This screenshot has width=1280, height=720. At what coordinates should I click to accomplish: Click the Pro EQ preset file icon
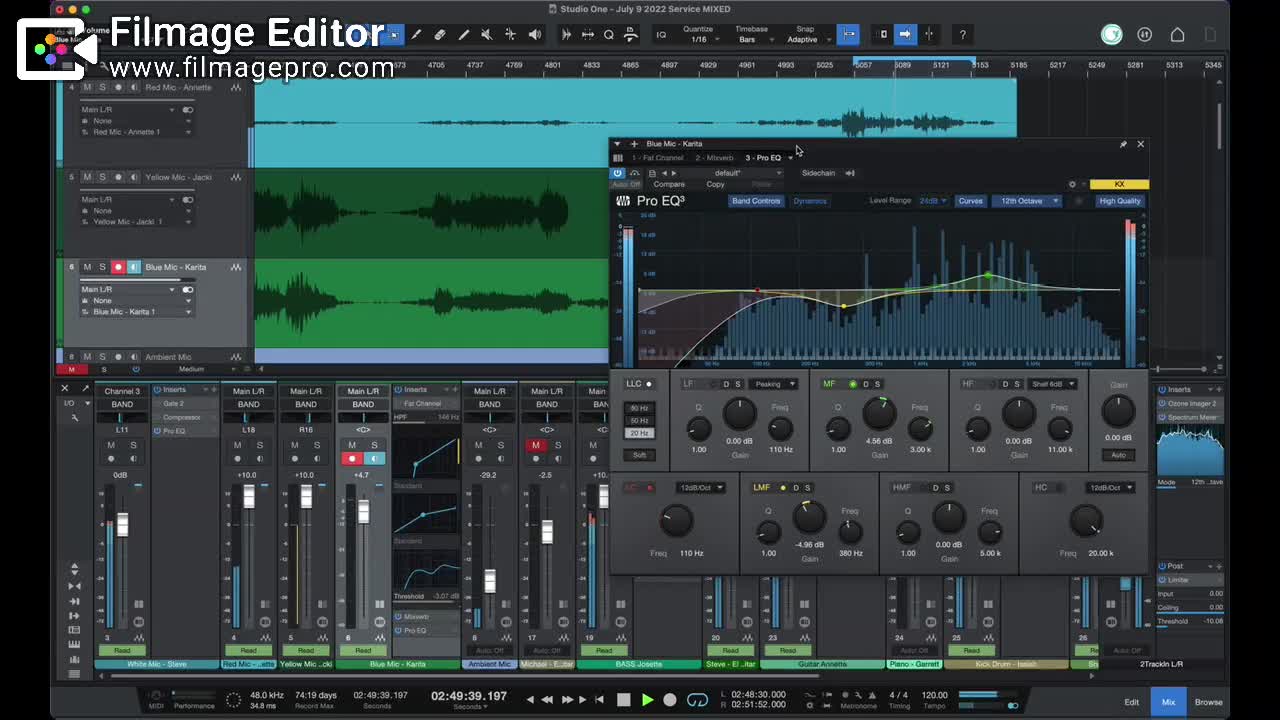(652, 173)
